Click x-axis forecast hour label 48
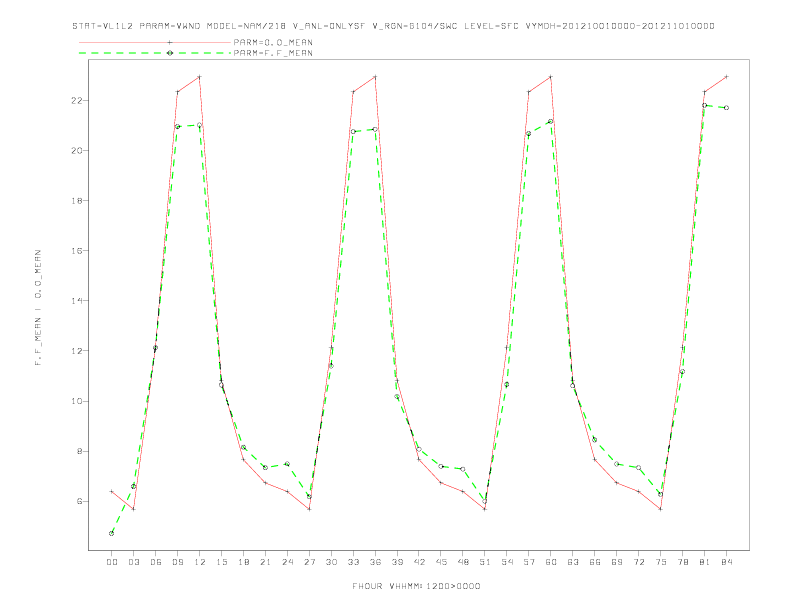The height and width of the screenshot is (612, 792). pyautogui.click(x=463, y=562)
